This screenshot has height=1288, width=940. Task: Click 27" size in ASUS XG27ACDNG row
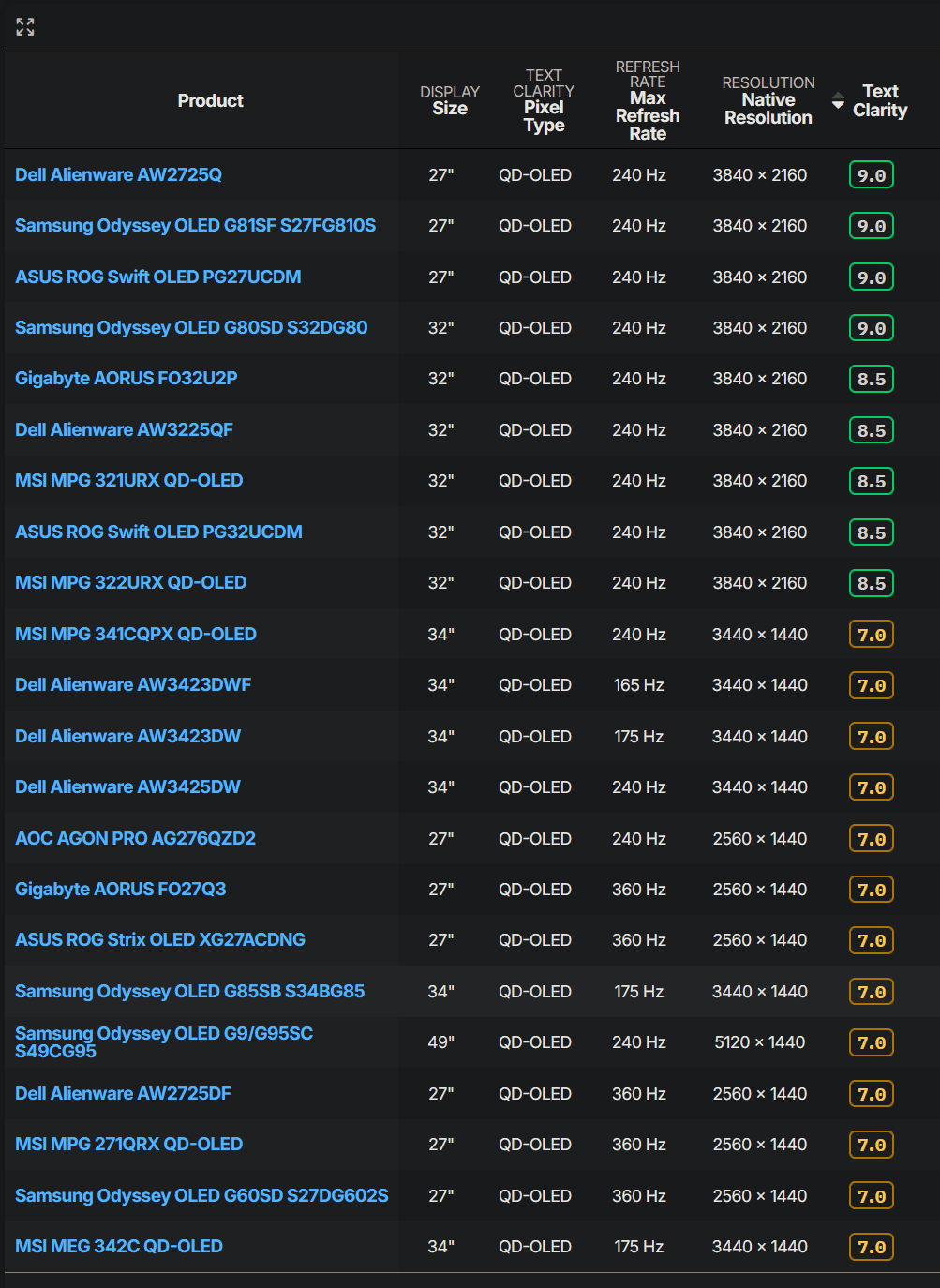pyautogui.click(x=440, y=940)
